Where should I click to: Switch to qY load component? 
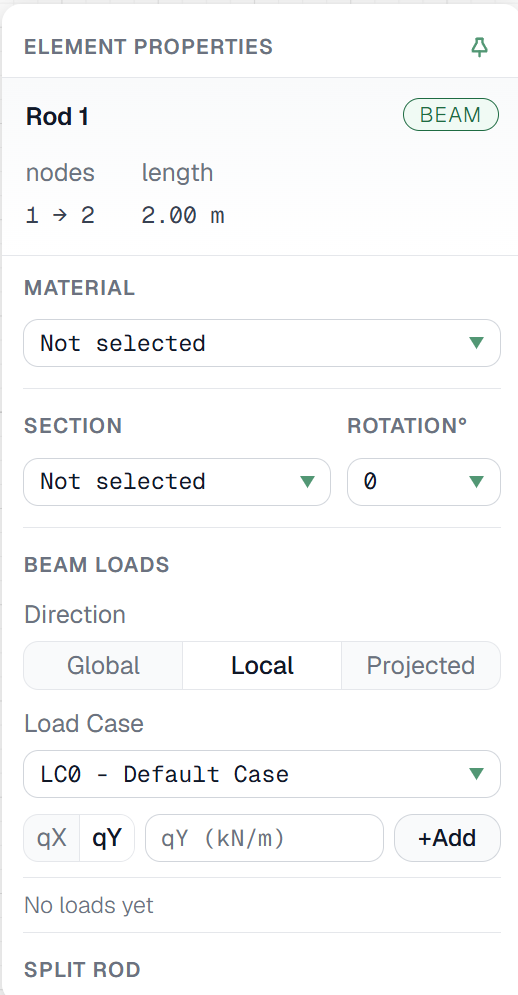pyautogui.click(x=107, y=838)
